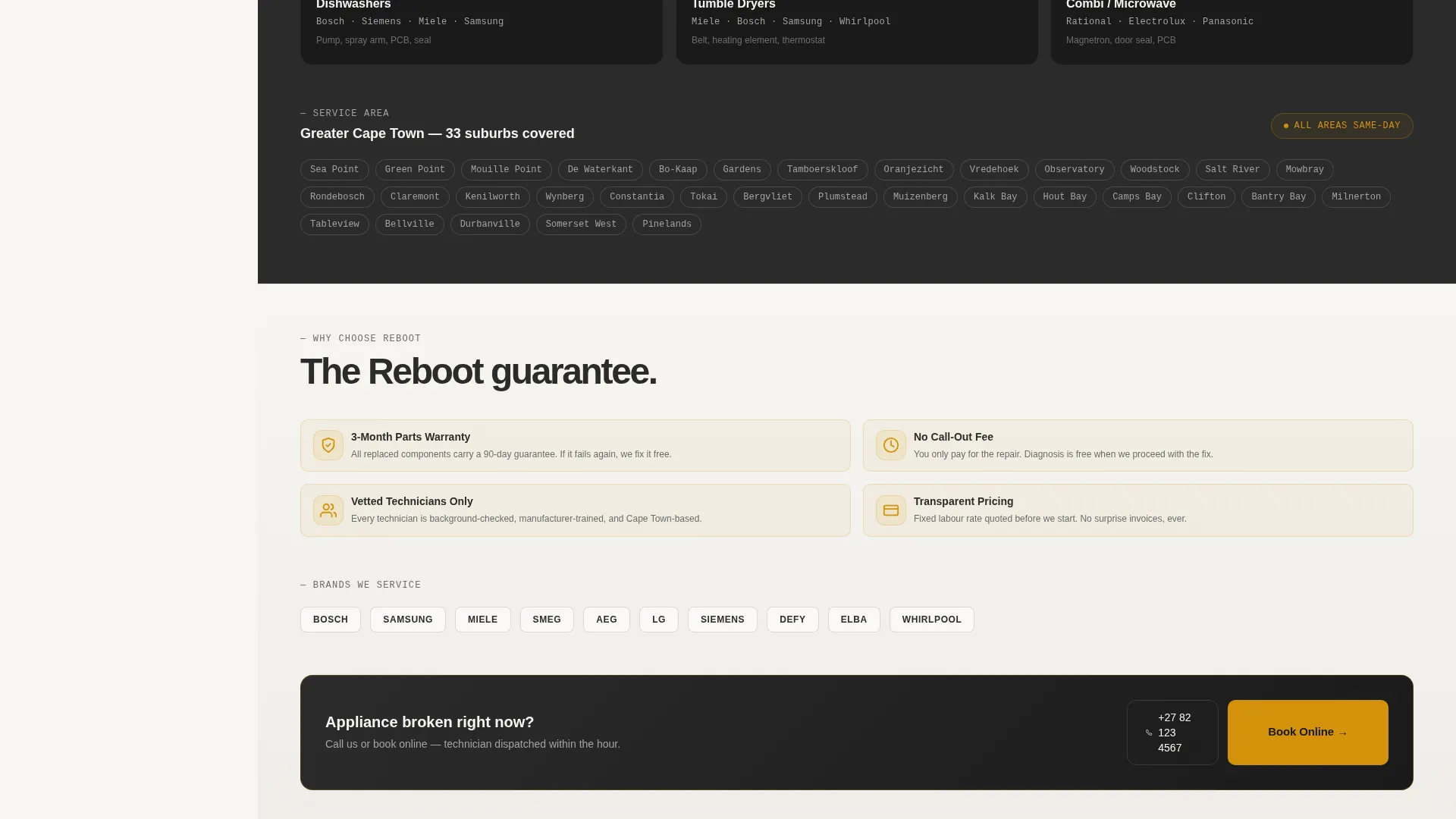Open the Camps Bay suburb tag
The image size is (1456, 819).
pos(1137,197)
